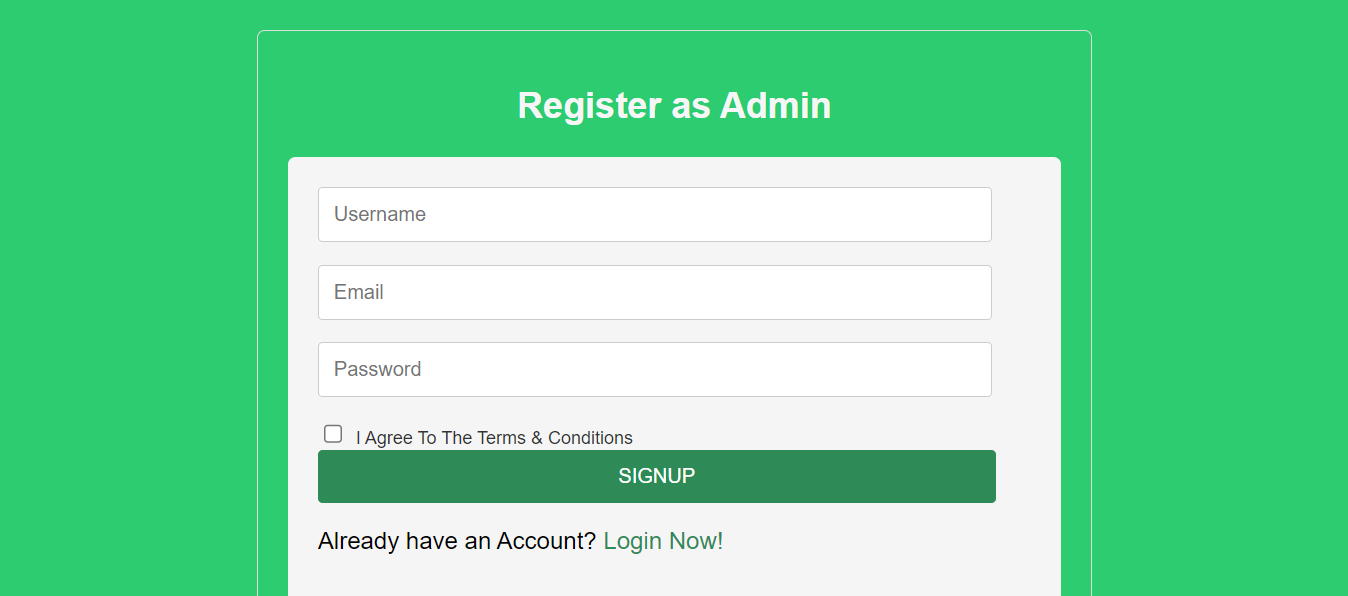The width and height of the screenshot is (1348, 596).
Task: Place cursor in the first form field
Action: (654, 214)
